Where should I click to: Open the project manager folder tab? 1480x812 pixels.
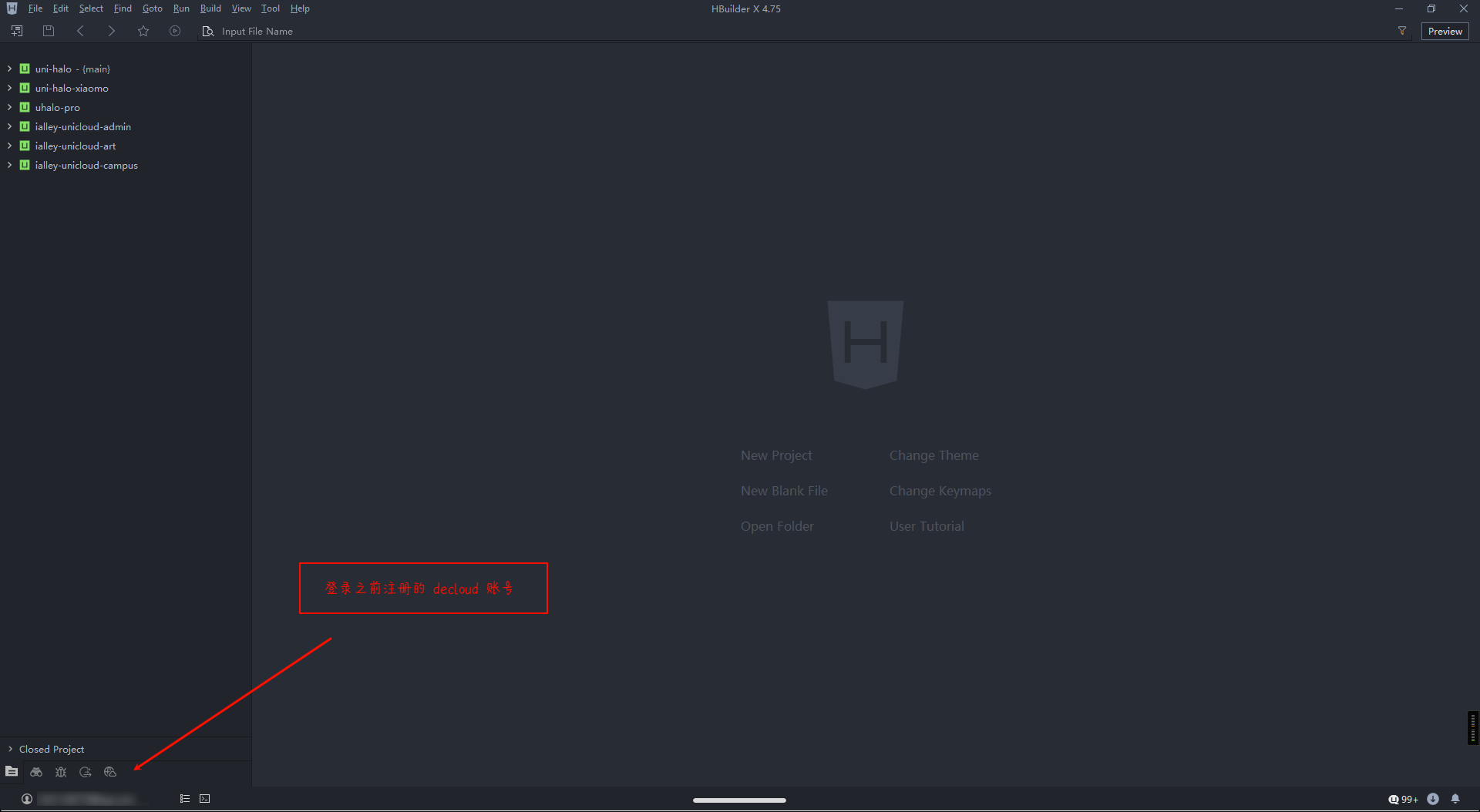(x=12, y=771)
